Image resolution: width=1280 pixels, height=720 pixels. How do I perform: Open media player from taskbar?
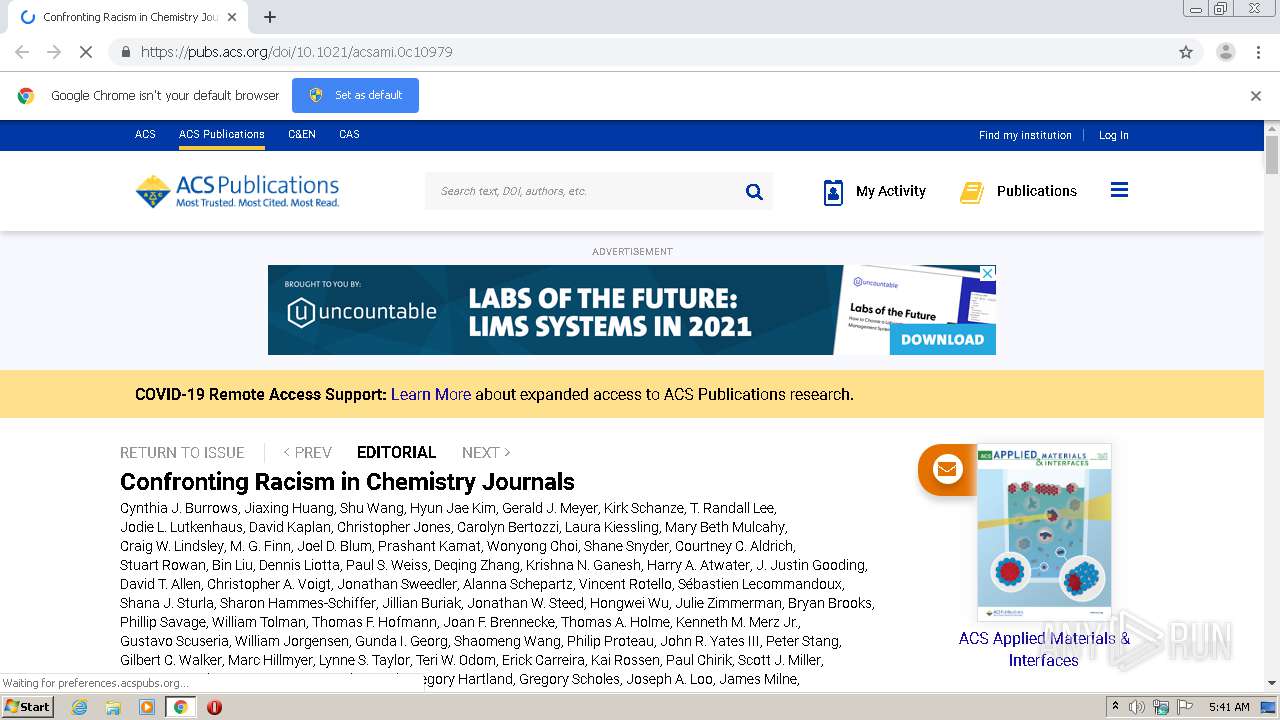147,707
